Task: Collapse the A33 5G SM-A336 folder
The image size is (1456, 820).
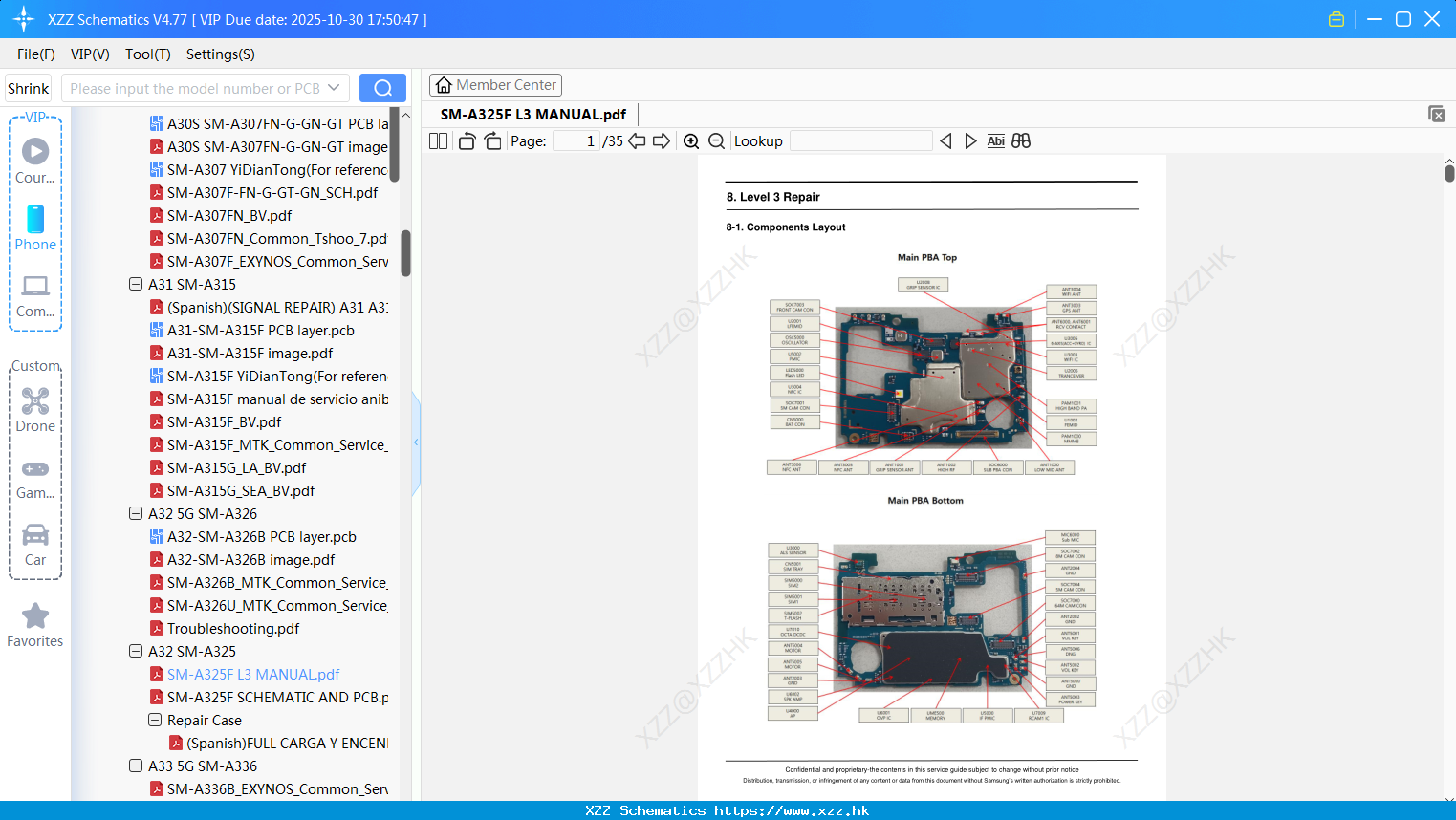Action: pyautogui.click(x=136, y=766)
